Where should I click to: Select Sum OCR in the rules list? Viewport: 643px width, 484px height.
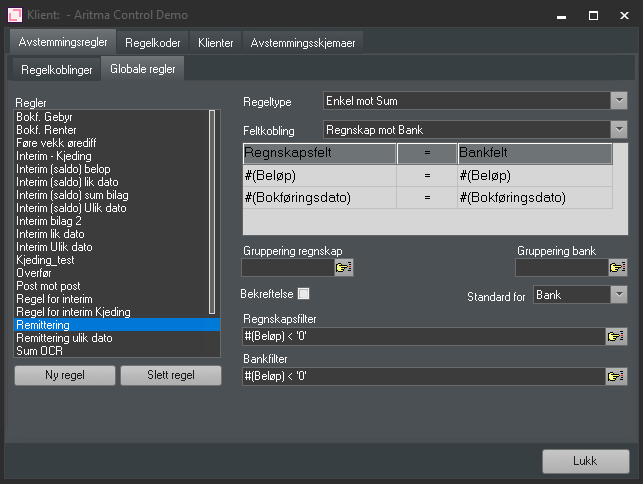tap(38, 350)
